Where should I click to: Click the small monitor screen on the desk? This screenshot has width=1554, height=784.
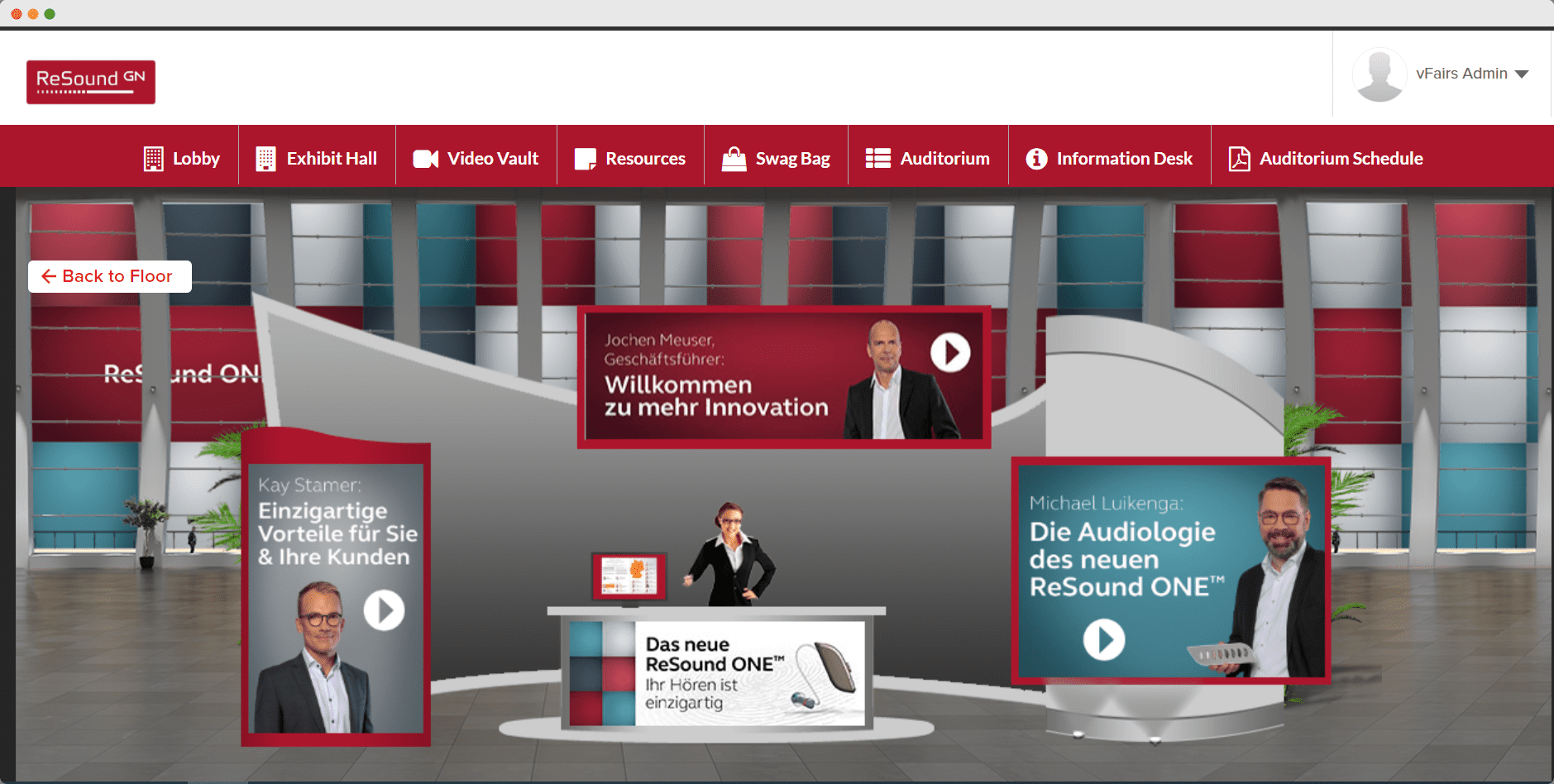[x=629, y=576]
